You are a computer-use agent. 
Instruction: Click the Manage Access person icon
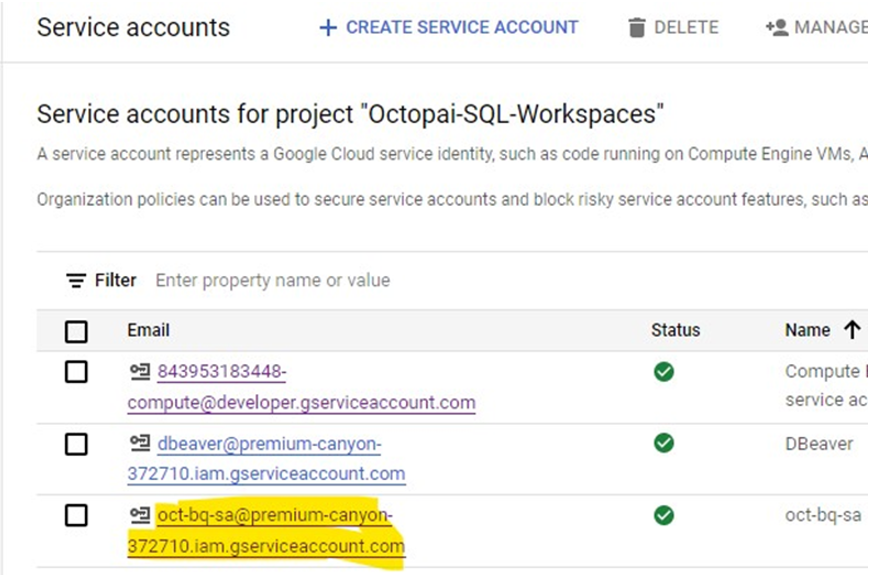pyautogui.click(x=777, y=28)
